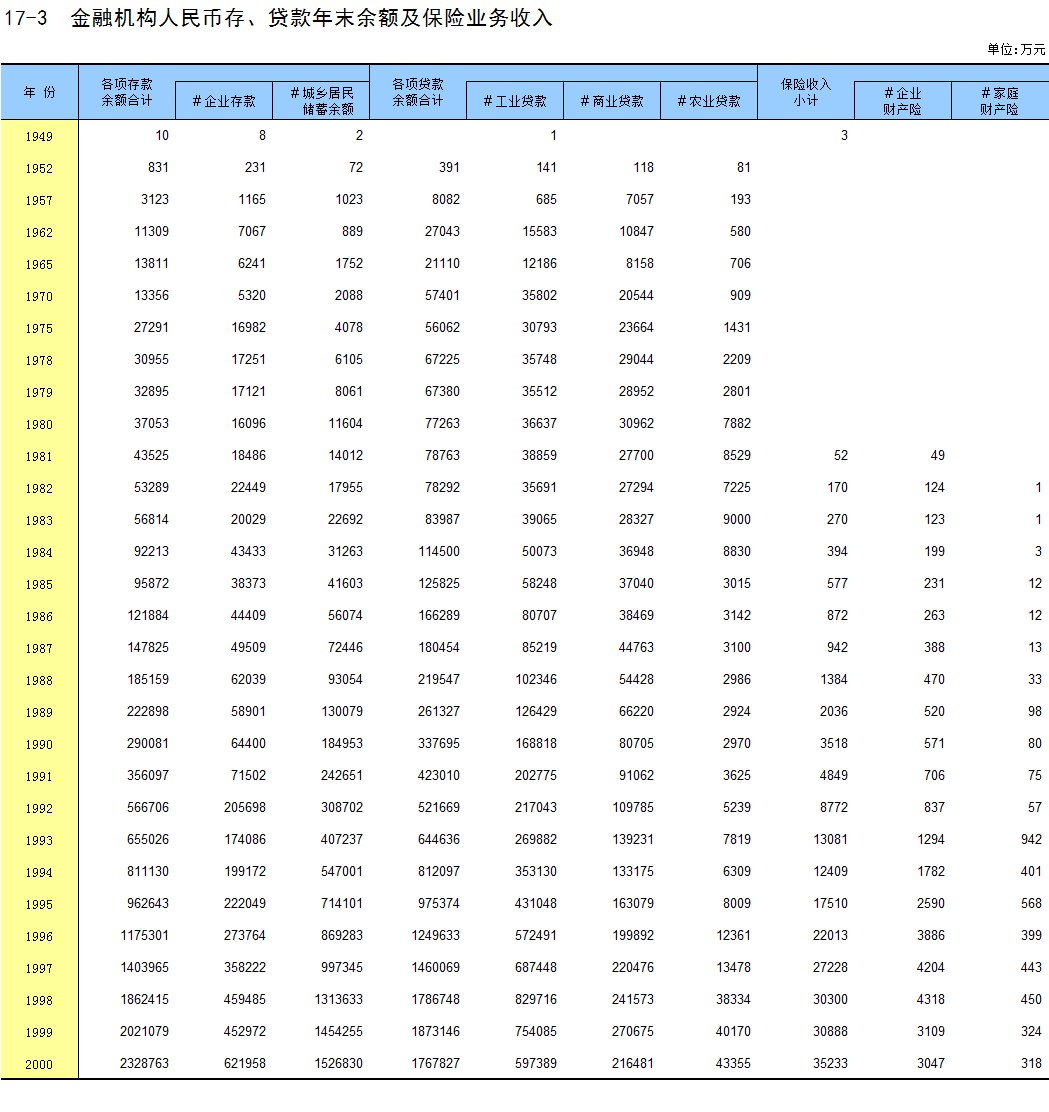This screenshot has width=1049, height=1112.
Task: Click the 1978 year row cell
Action: (39, 360)
